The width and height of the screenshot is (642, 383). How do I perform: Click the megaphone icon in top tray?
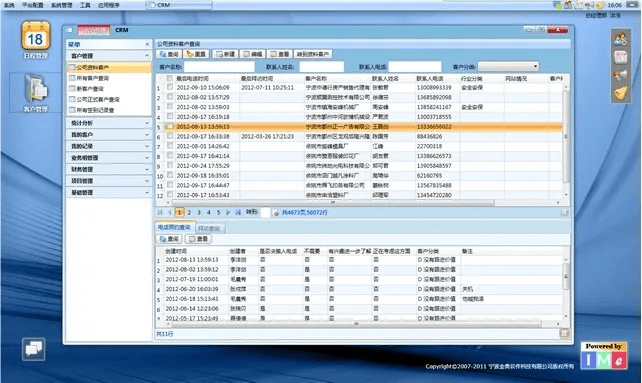(x=590, y=5)
